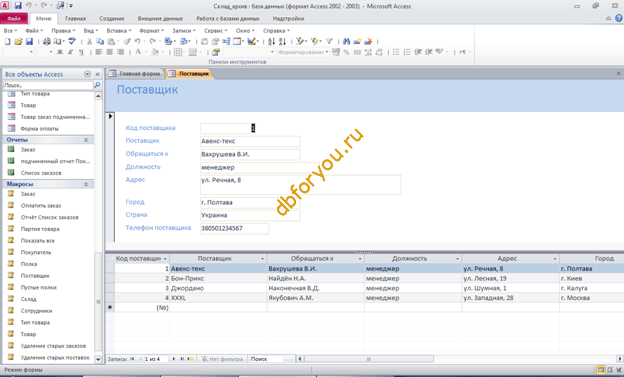Select Удаление старых заказов macro
This screenshot has height=377, width=624.
(53, 346)
